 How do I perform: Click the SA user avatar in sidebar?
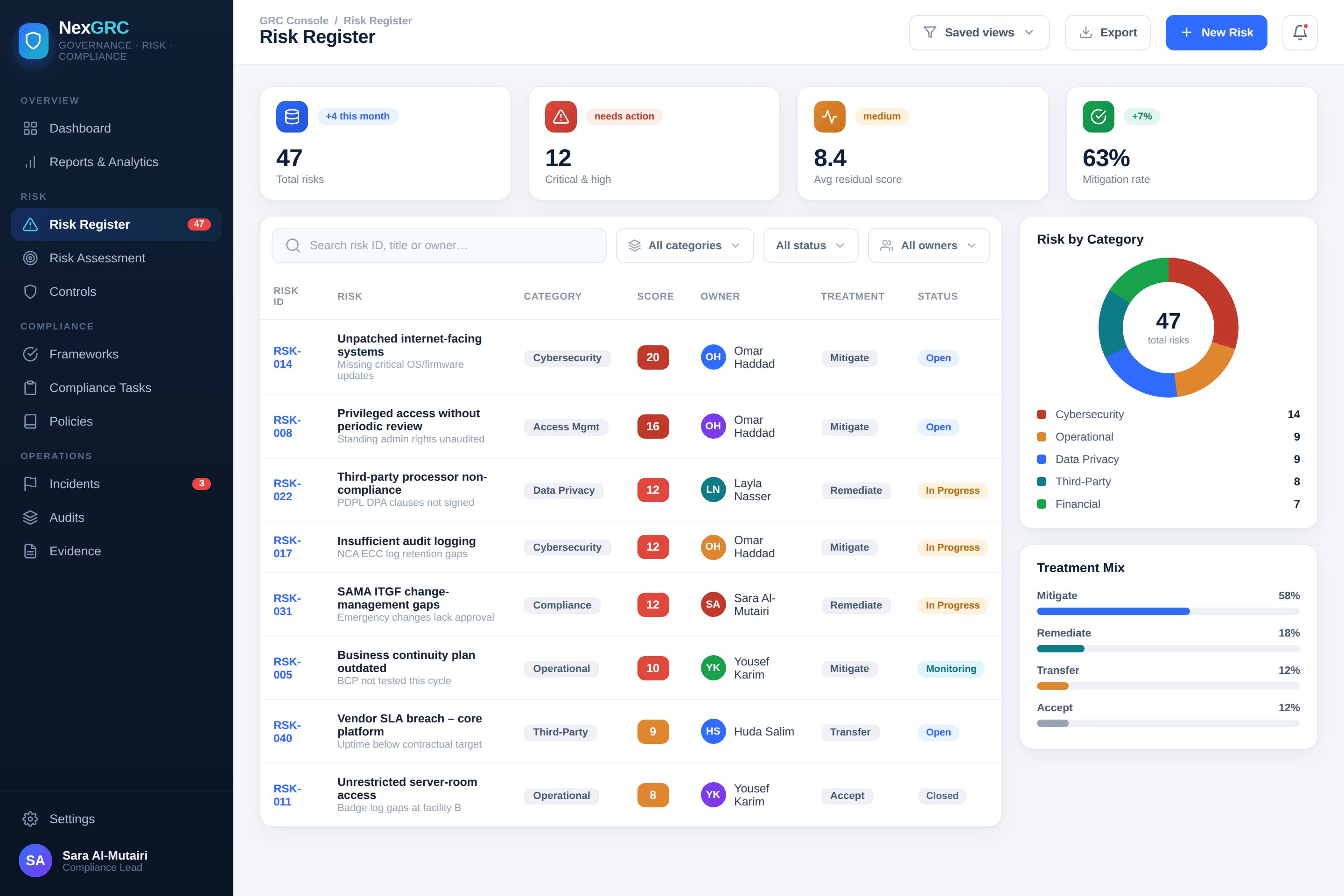click(35, 861)
